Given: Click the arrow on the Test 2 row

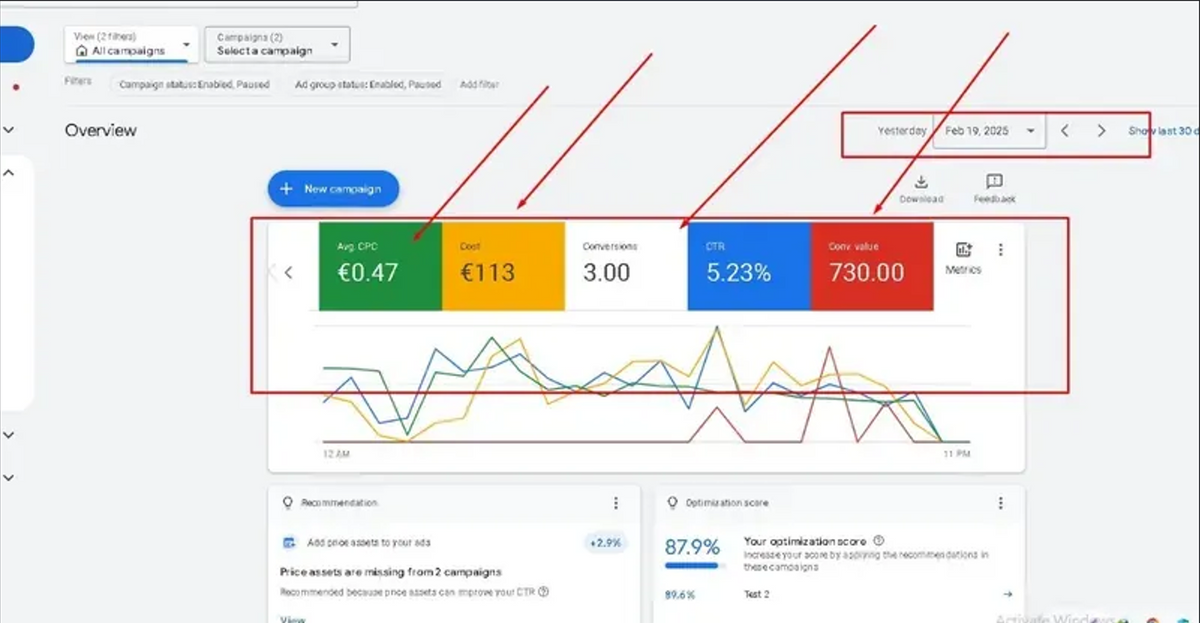Looking at the screenshot, I should pos(1007,594).
